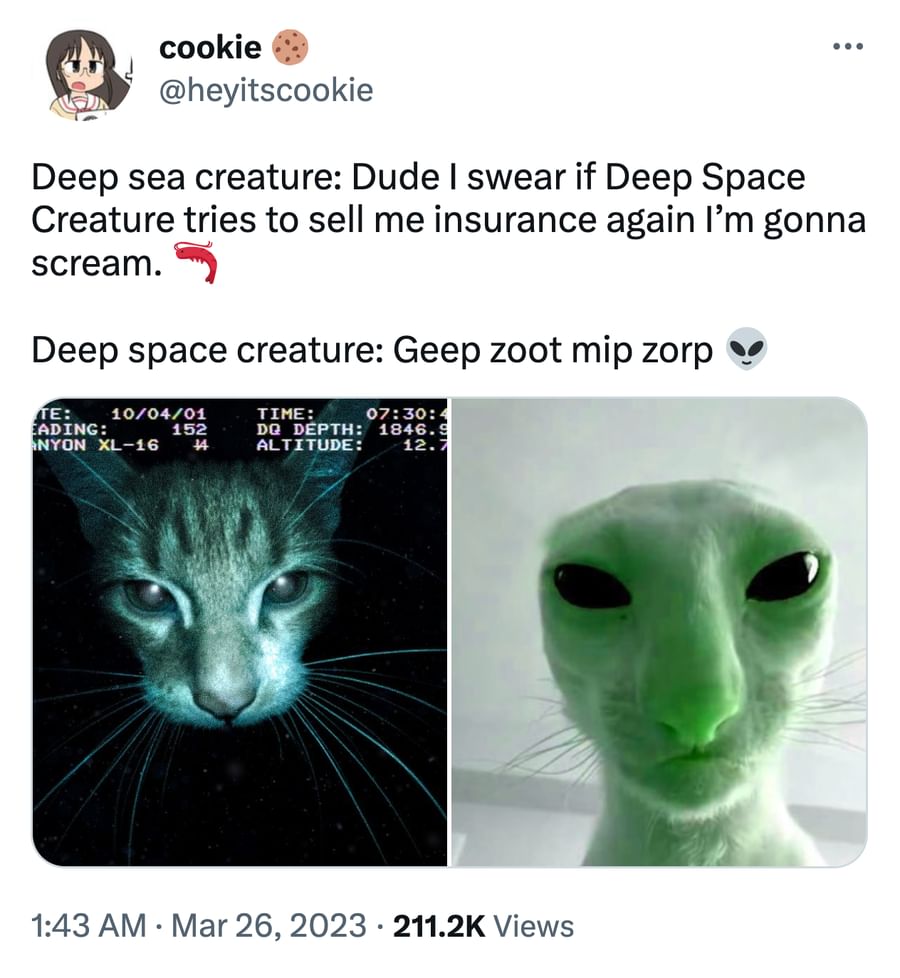Click the red shrimp emoji

click(195, 262)
